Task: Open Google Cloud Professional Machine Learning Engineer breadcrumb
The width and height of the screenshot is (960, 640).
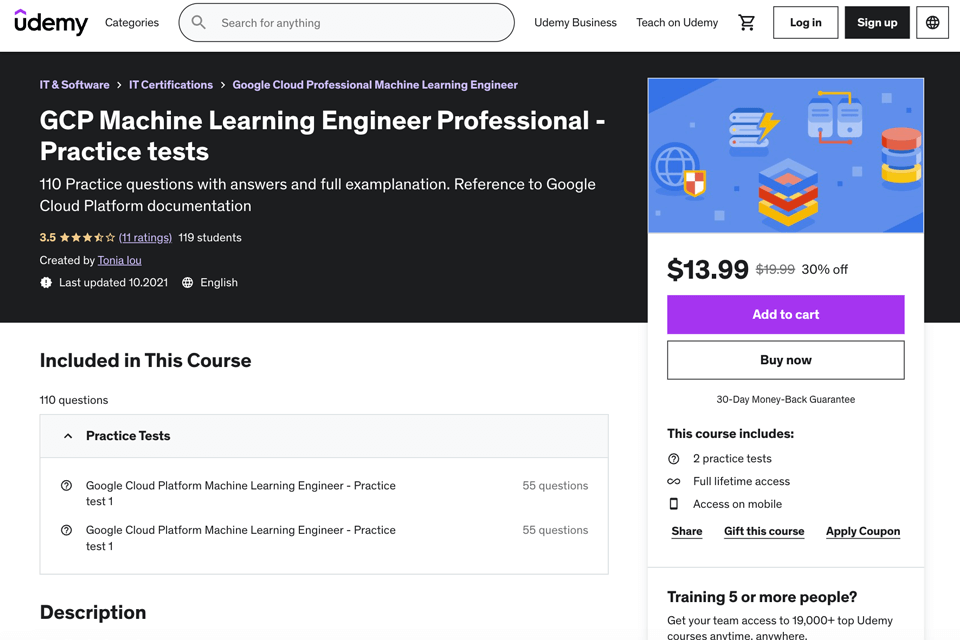Action: 375,85
